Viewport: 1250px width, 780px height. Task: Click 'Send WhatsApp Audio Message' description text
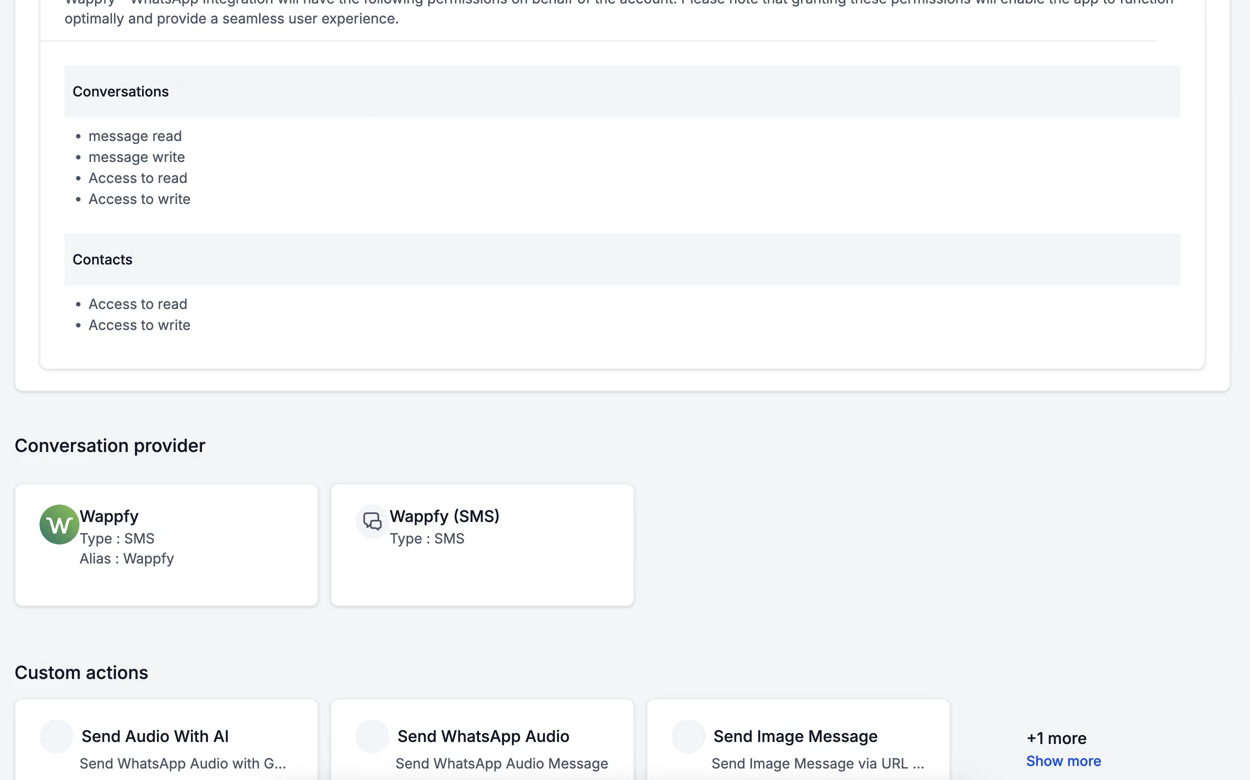point(502,763)
